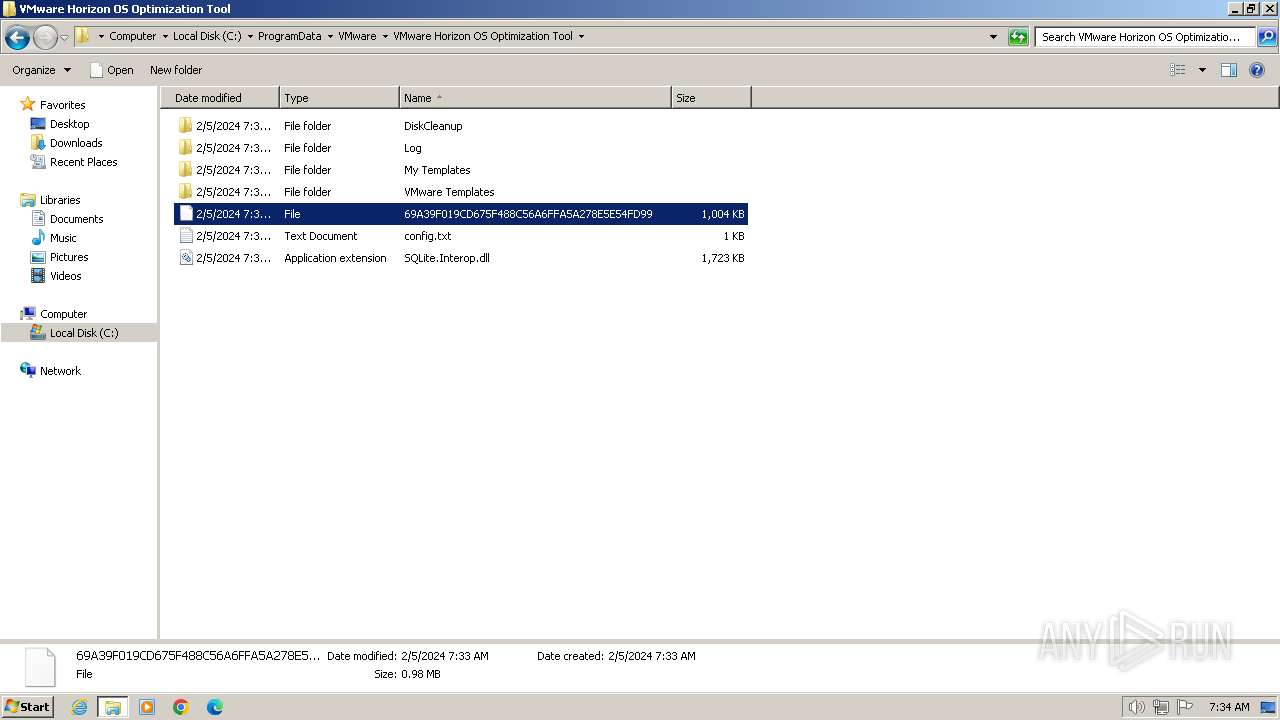Create a New folder
This screenshot has height=720, width=1280.
coord(176,70)
